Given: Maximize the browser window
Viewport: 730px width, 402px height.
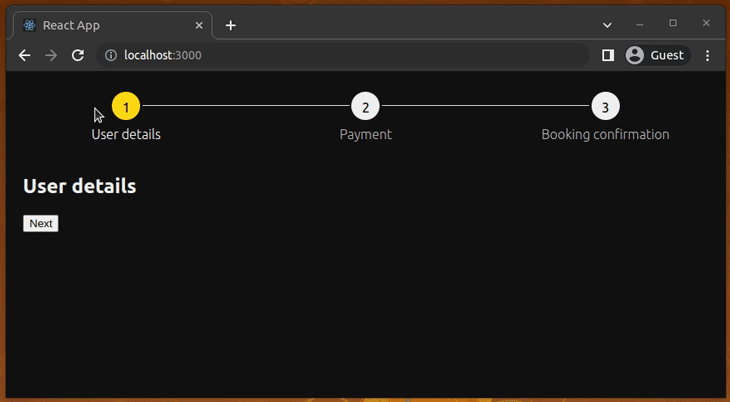Looking at the screenshot, I should [673, 23].
